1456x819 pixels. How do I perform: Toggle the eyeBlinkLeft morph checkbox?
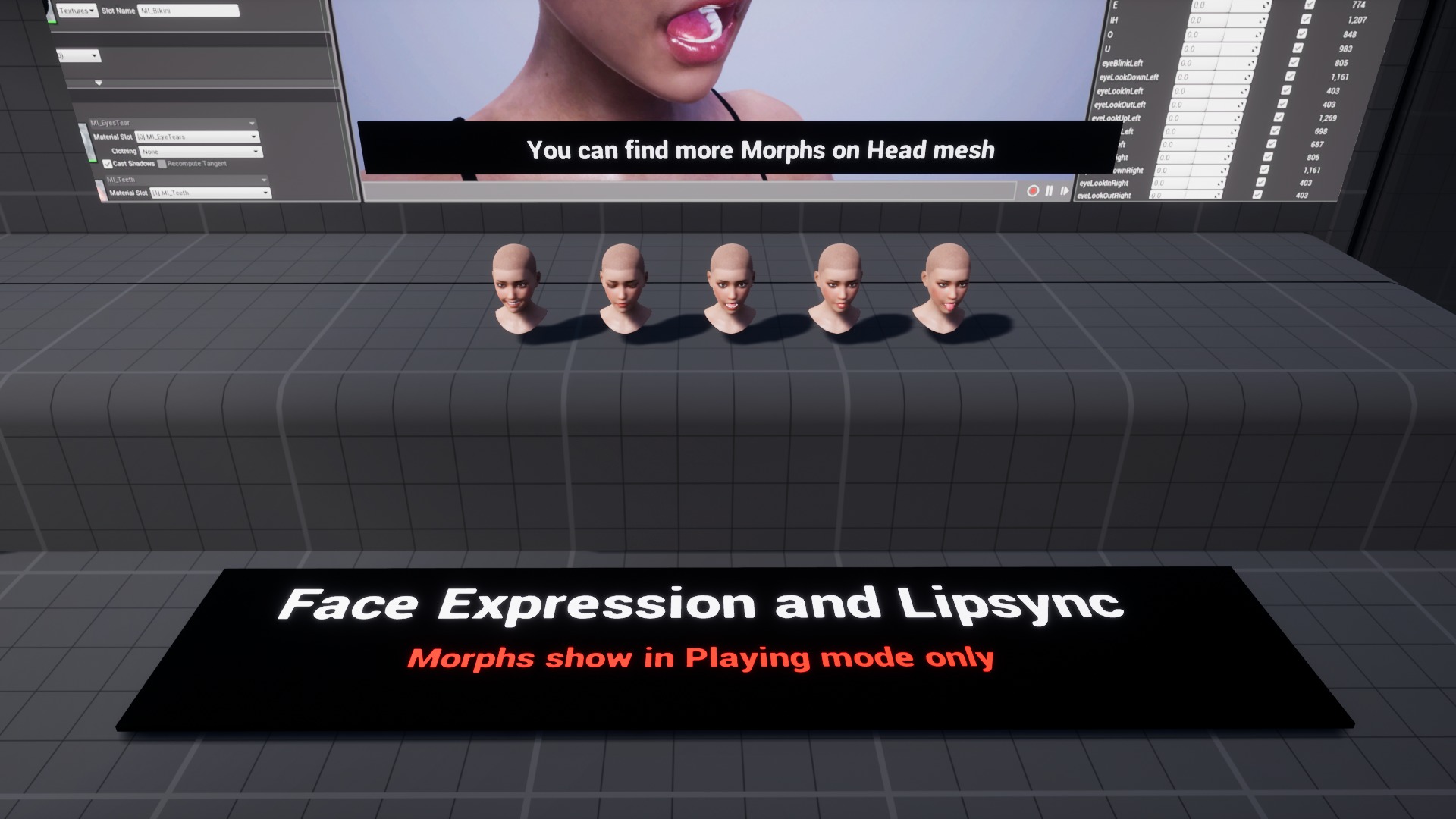[1294, 63]
